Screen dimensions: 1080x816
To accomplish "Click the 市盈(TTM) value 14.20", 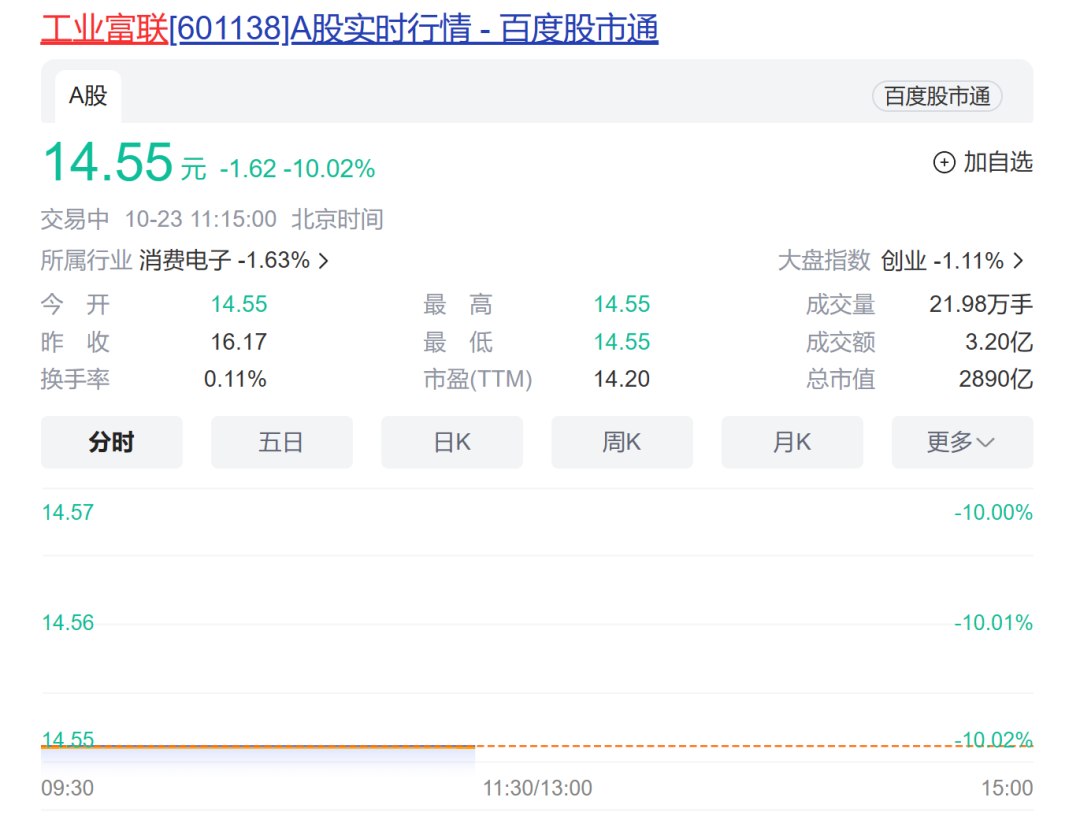I will tap(621, 379).
